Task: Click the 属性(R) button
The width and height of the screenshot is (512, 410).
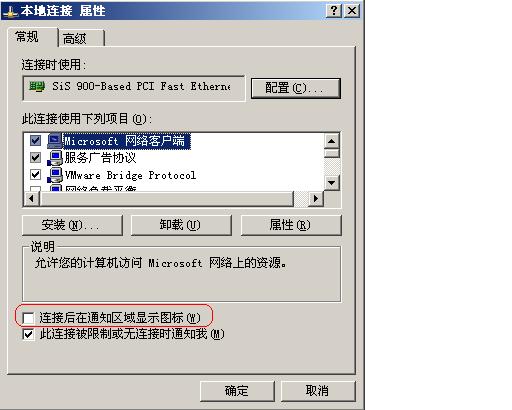Action: pos(291,225)
